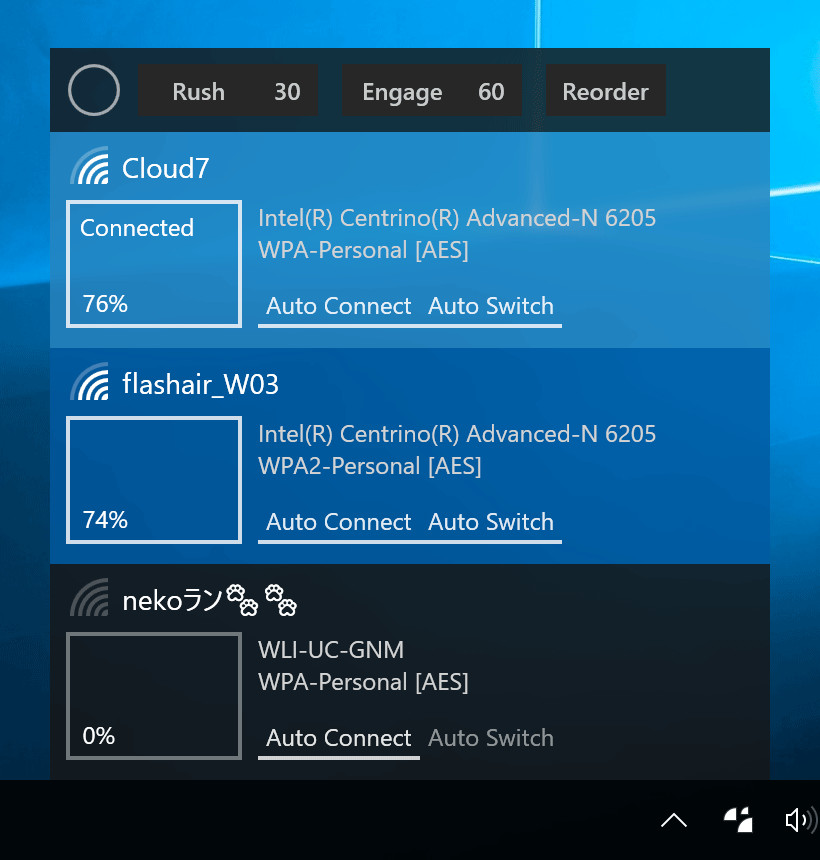This screenshot has width=820, height=860.
Task: Show hidden tray icons with the chevron
Action: pyautogui.click(x=674, y=821)
